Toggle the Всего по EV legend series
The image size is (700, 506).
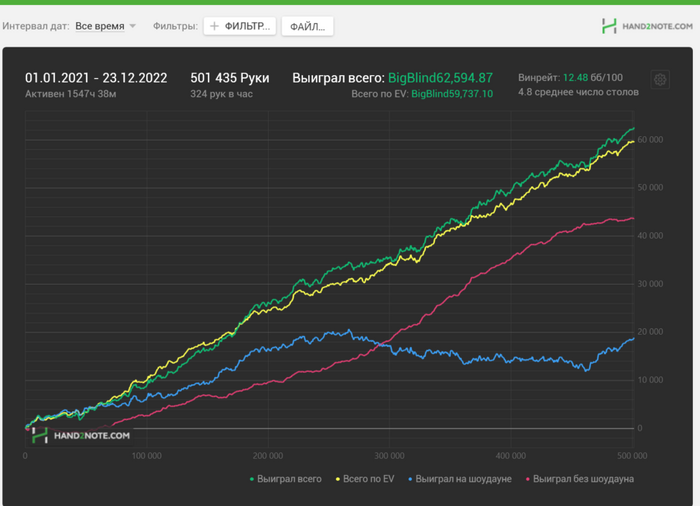(365, 479)
